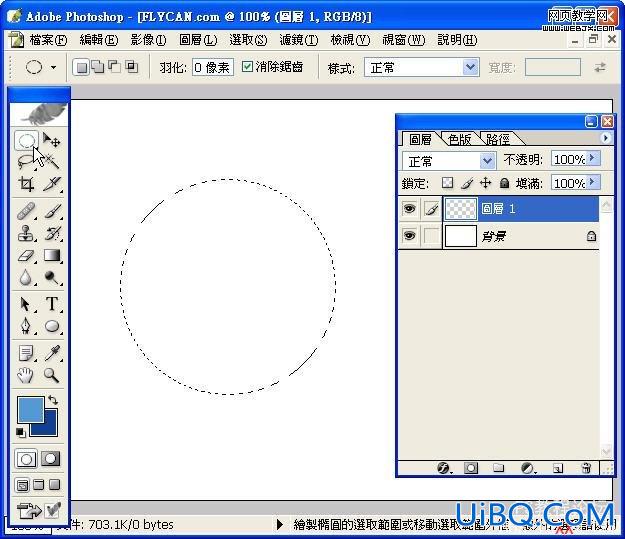625x539 pixels.
Task: Create new adjustment layer icon
Action: (x=528, y=468)
